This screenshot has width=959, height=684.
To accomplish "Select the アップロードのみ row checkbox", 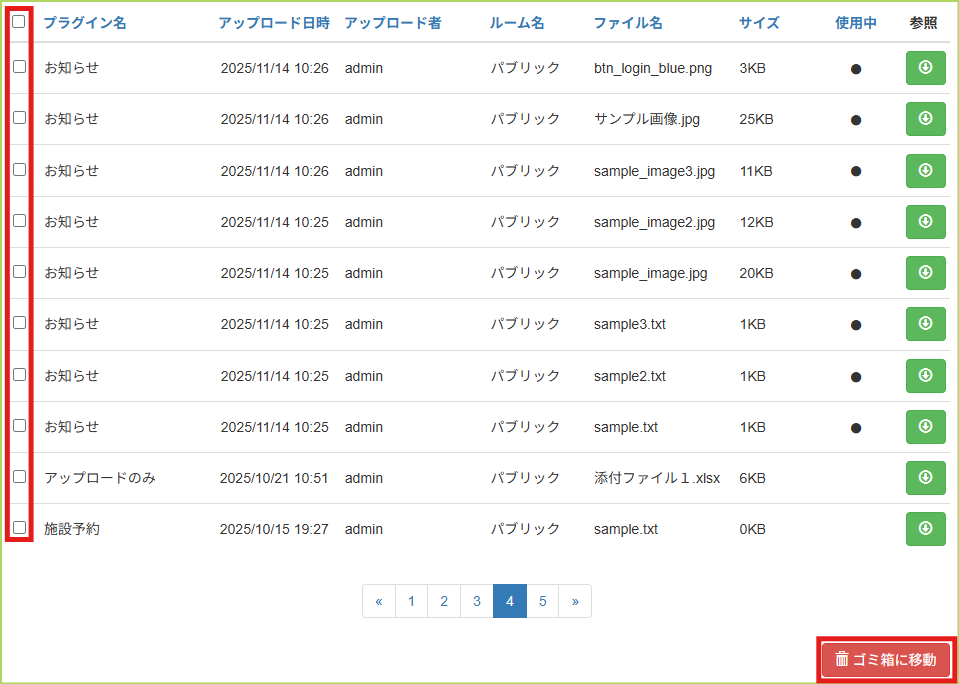I will point(19,477).
